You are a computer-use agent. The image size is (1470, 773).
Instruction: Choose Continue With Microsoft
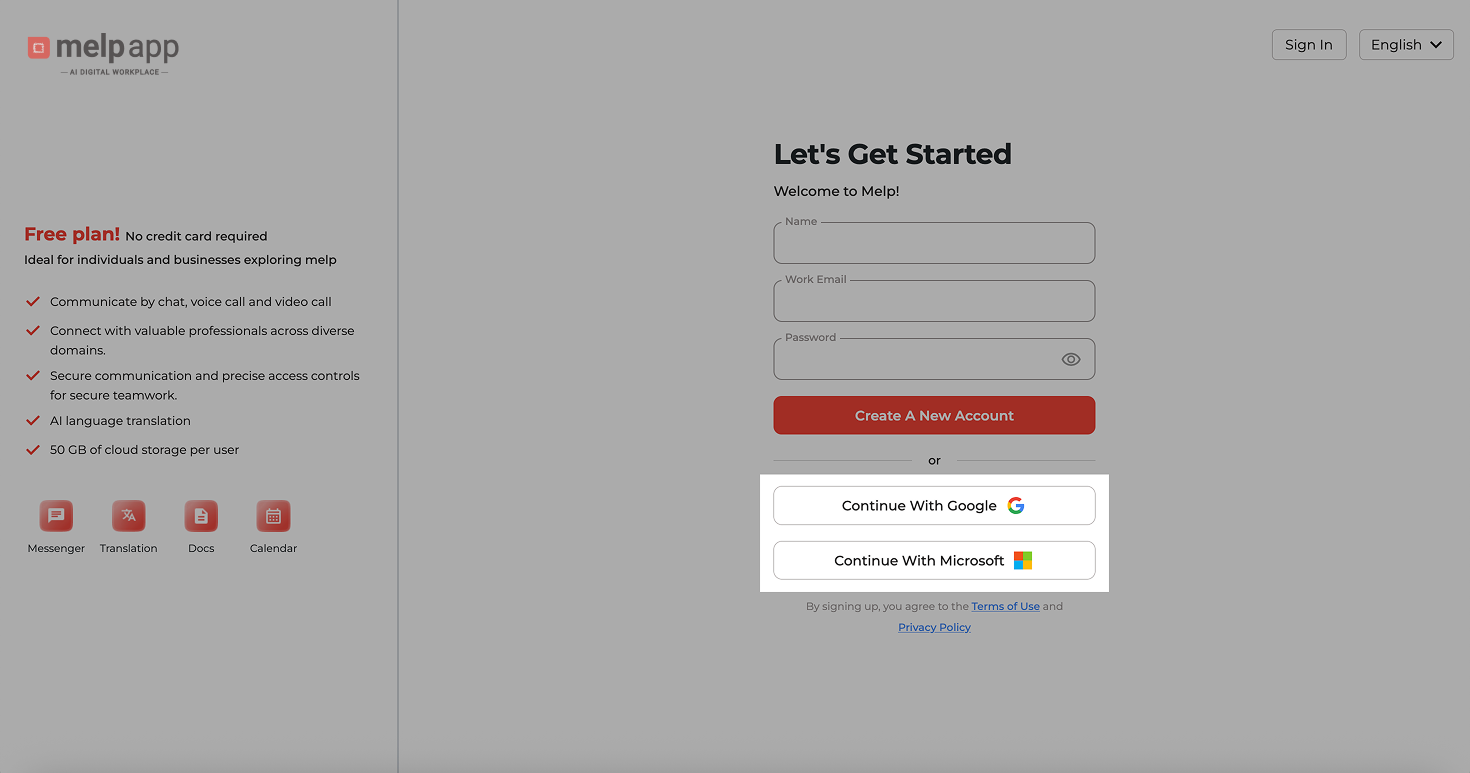tap(933, 560)
